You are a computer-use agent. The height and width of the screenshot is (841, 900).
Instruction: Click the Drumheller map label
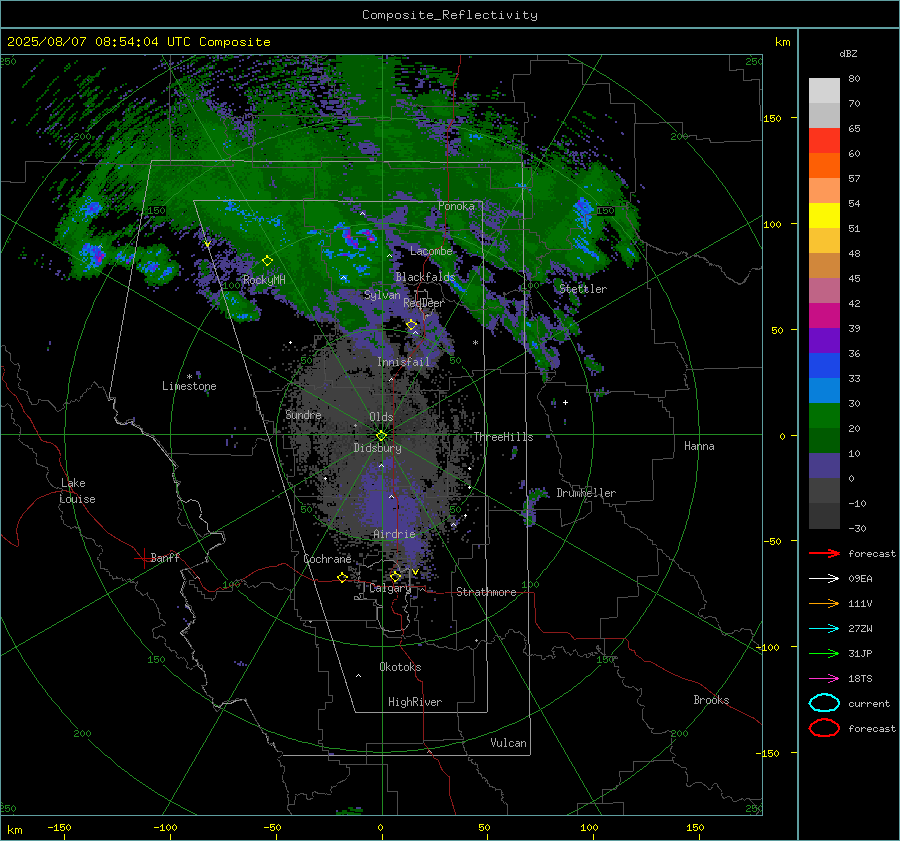pos(586,493)
